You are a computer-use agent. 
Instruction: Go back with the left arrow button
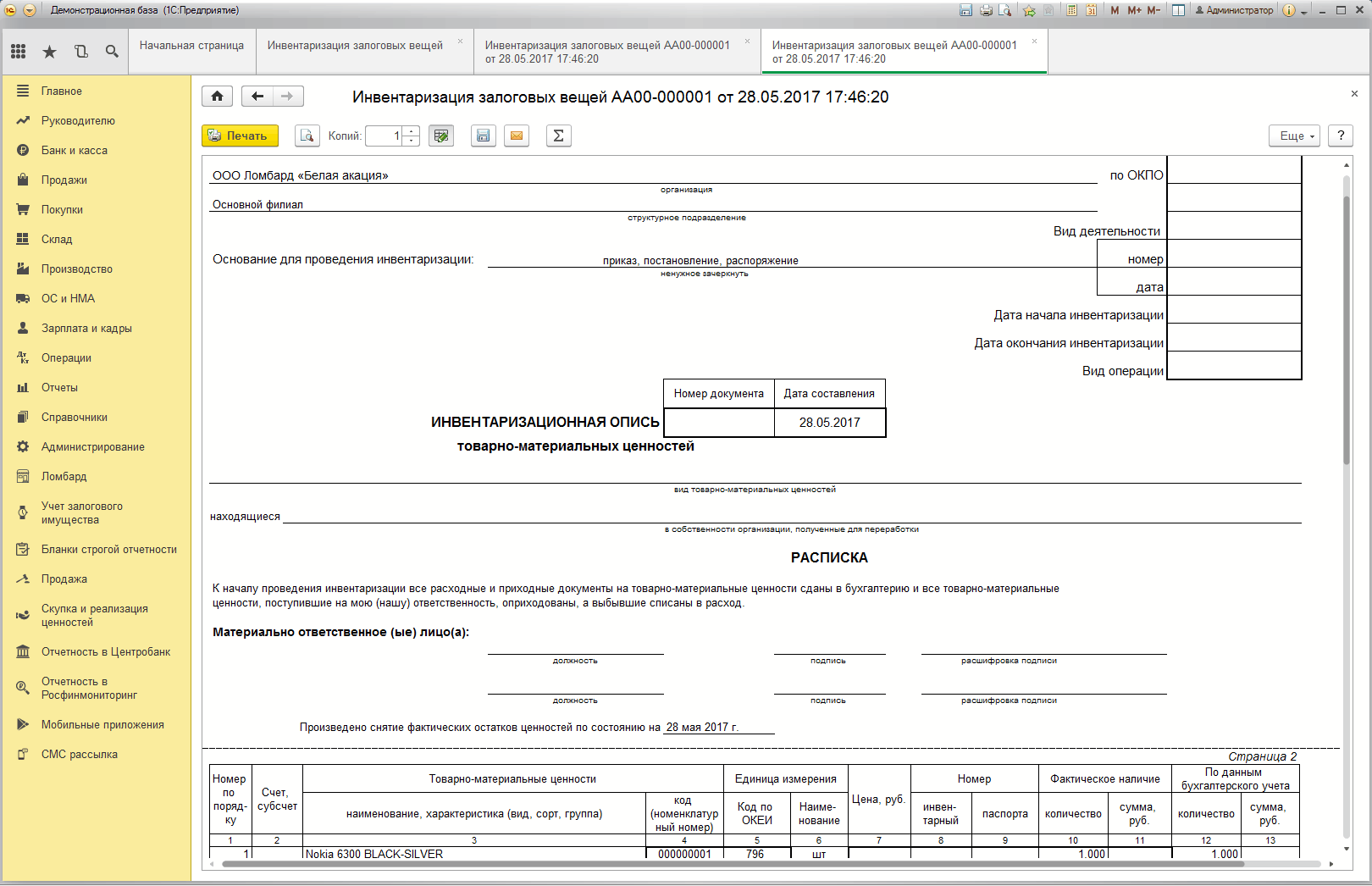pos(257,96)
